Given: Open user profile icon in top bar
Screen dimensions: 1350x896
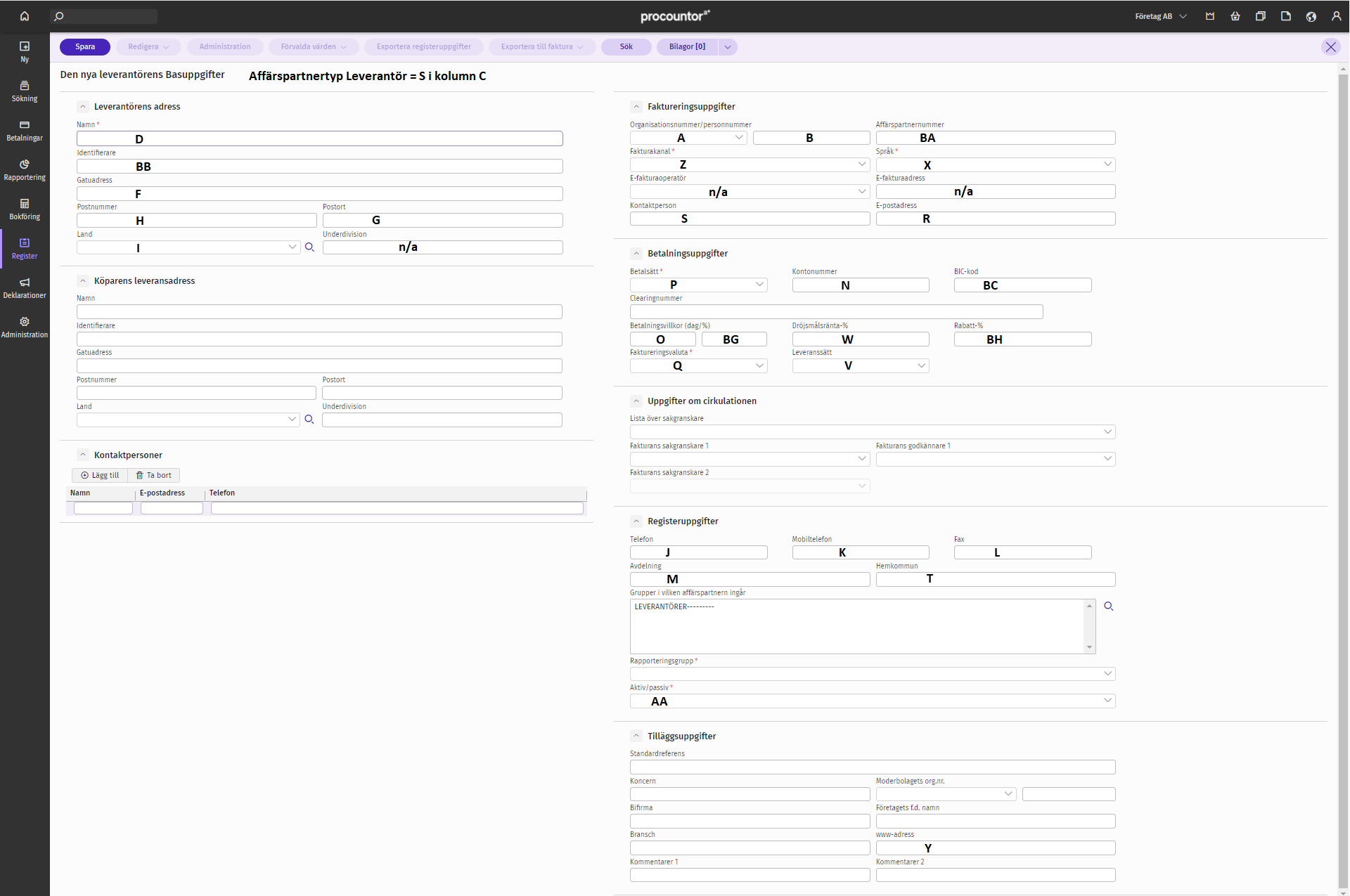Looking at the screenshot, I should 1336,16.
